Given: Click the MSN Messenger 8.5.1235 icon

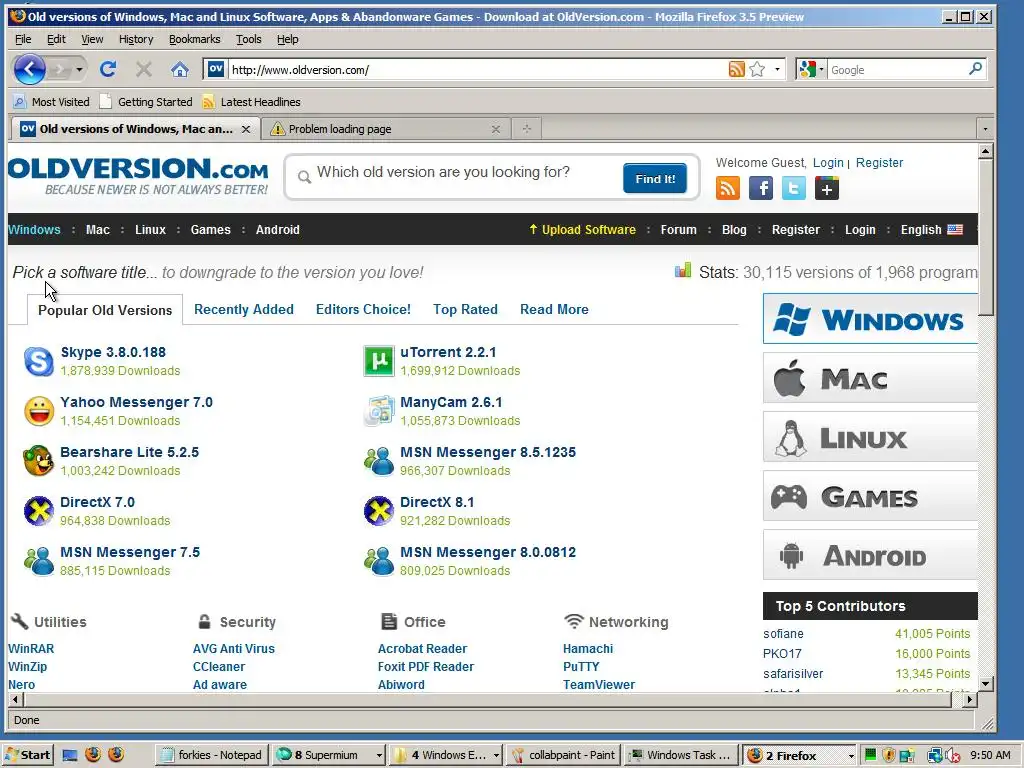Looking at the screenshot, I should 379,461.
